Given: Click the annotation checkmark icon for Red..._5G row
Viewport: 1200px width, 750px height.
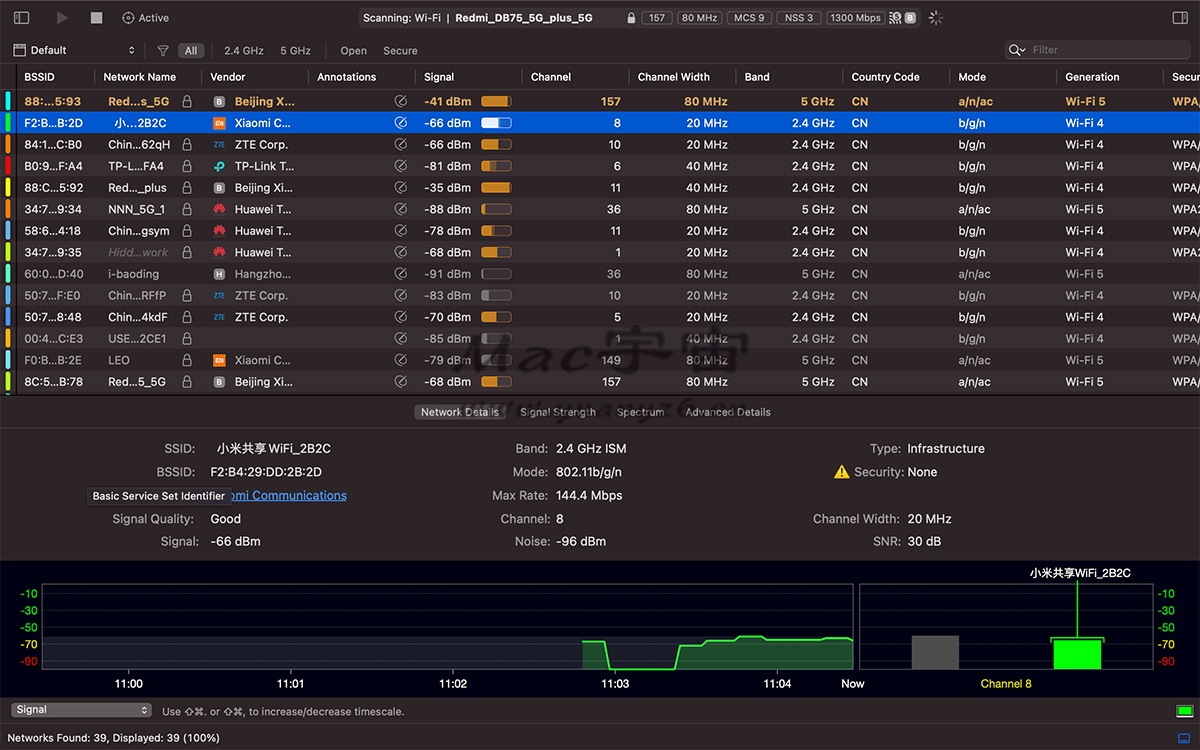Looking at the screenshot, I should (x=401, y=101).
